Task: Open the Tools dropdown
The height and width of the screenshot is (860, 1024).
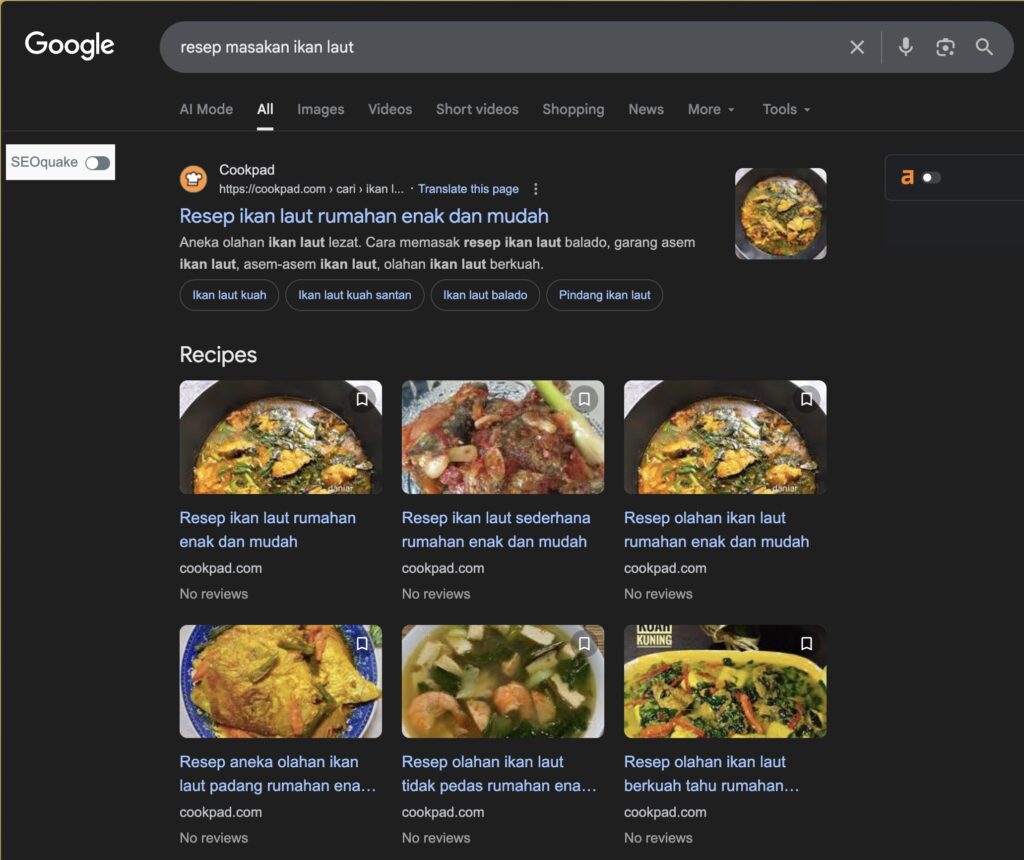Action: click(x=786, y=109)
